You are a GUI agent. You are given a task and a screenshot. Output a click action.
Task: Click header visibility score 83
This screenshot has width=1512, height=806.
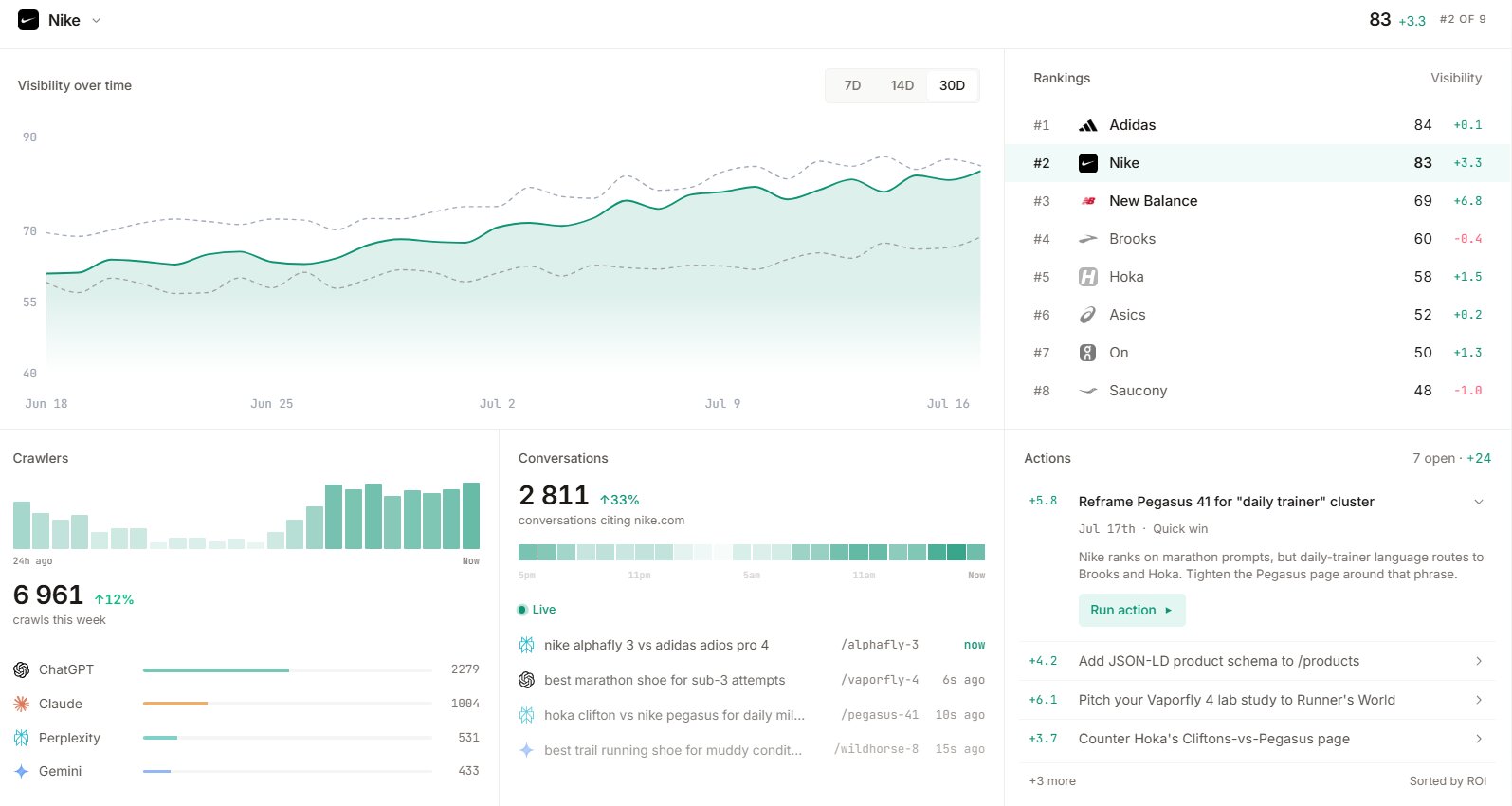[1380, 19]
